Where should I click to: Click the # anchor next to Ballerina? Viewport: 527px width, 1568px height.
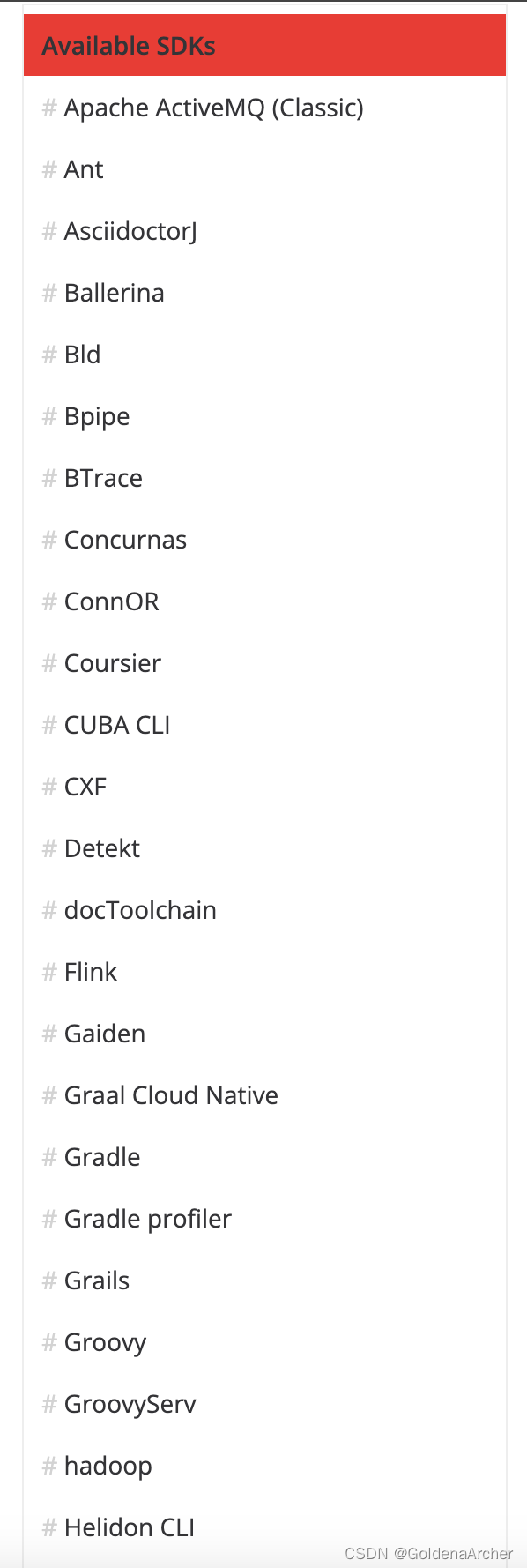[48, 293]
